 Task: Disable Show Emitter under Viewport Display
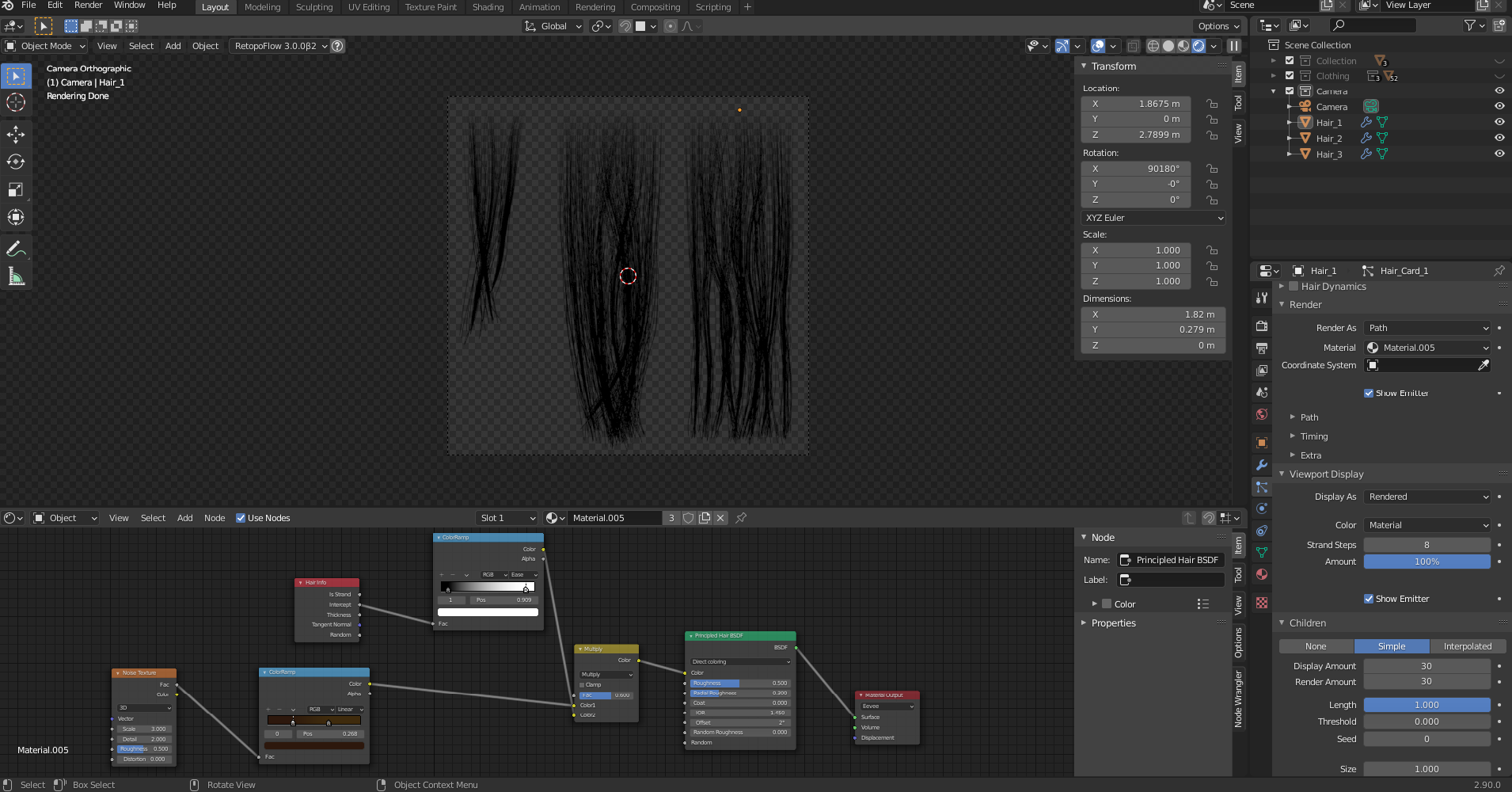click(x=1369, y=599)
